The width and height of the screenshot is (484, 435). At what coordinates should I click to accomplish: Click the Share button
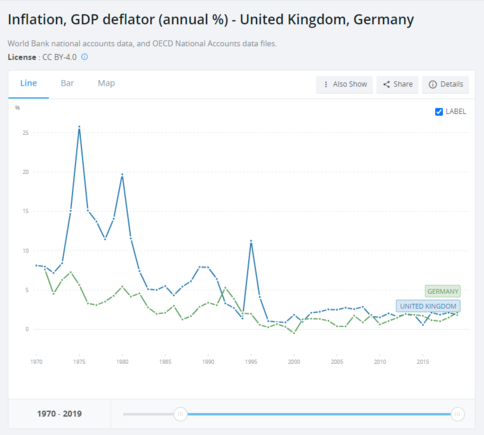coord(397,85)
